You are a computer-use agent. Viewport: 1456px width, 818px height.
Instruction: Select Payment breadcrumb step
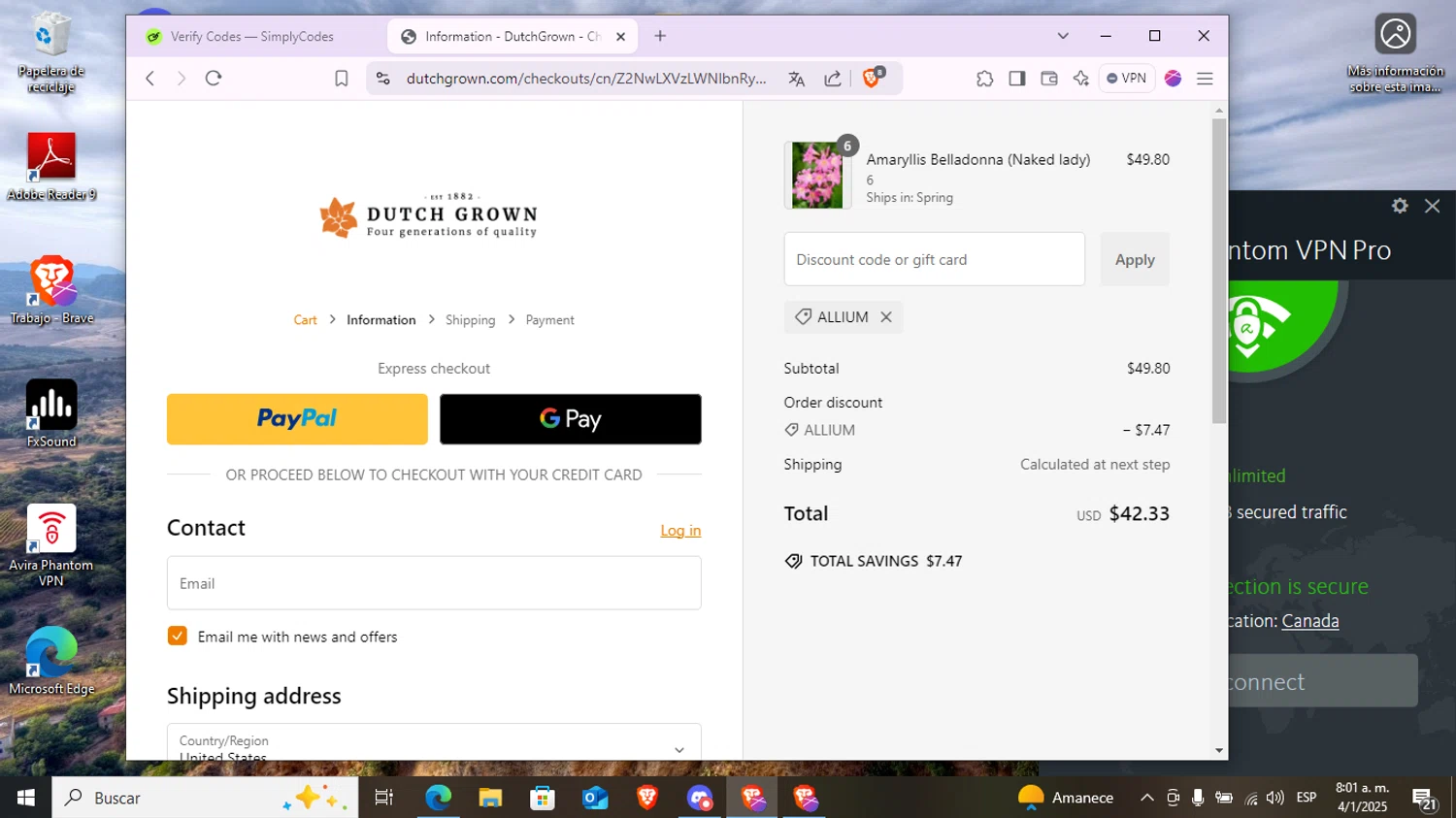point(549,320)
